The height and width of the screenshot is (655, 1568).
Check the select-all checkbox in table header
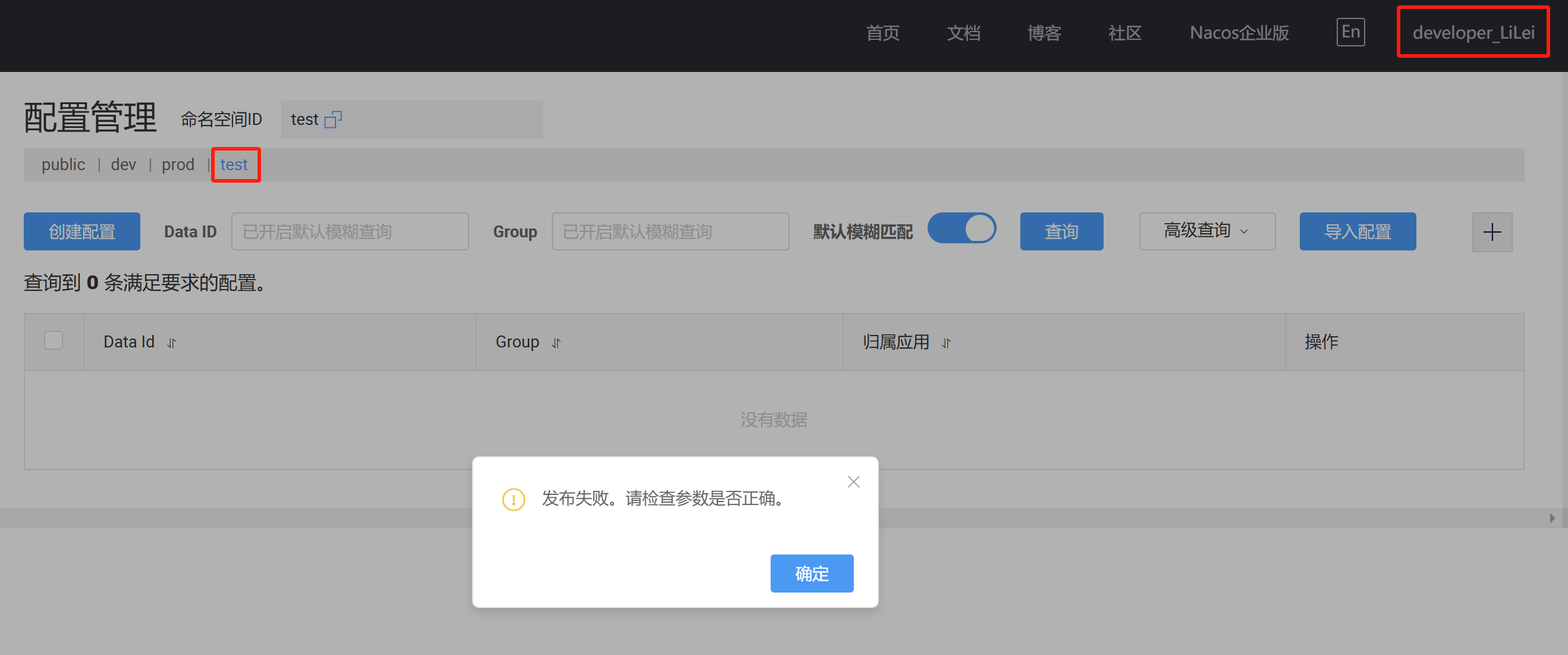click(54, 340)
